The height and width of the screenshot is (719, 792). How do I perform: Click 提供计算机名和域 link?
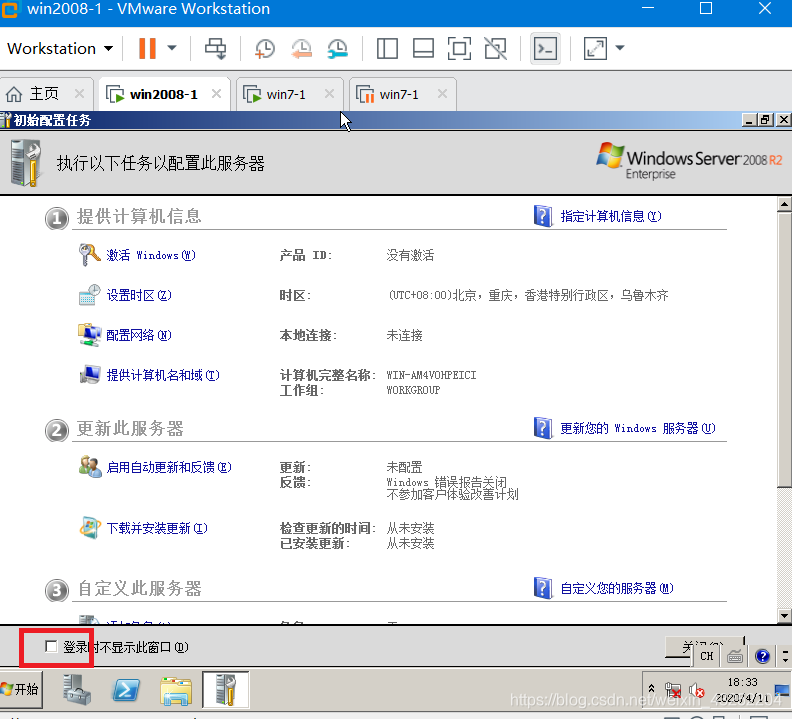tap(163, 375)
